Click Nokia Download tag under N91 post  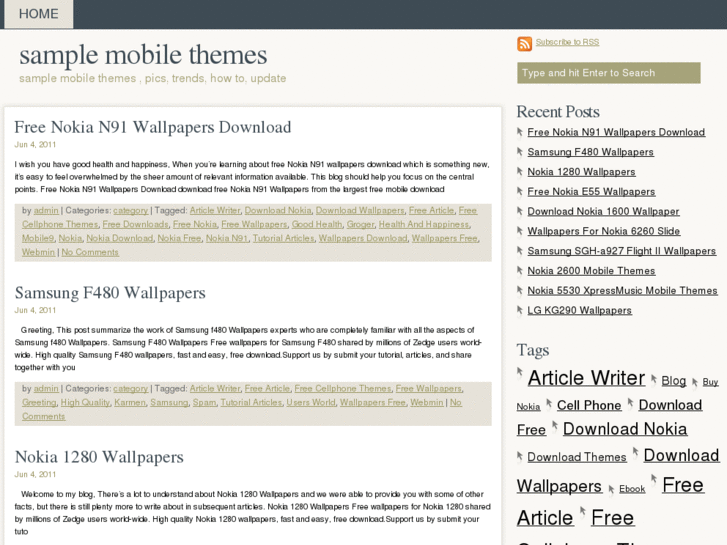pos(120,238)
